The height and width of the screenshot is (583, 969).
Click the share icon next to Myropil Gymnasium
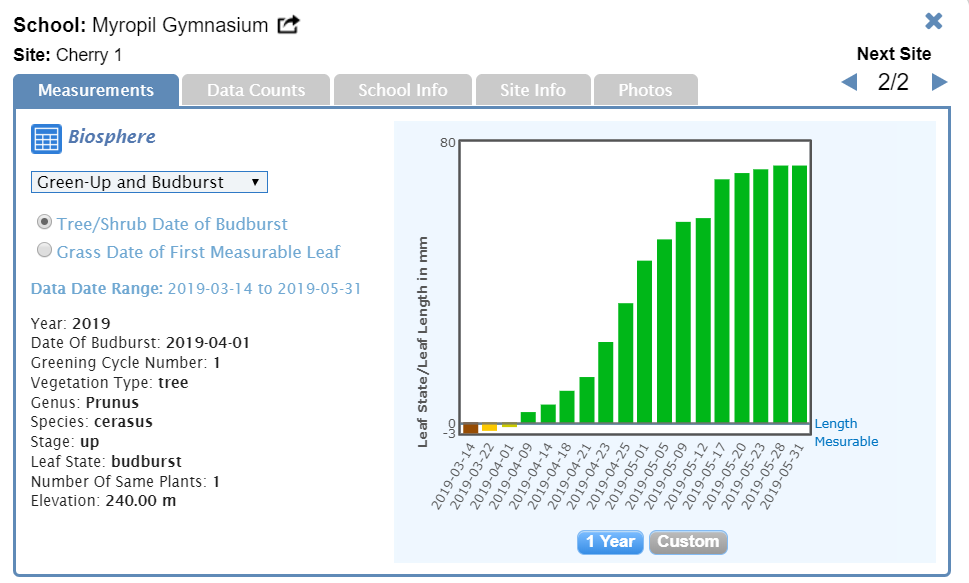[x=288, y=25]
